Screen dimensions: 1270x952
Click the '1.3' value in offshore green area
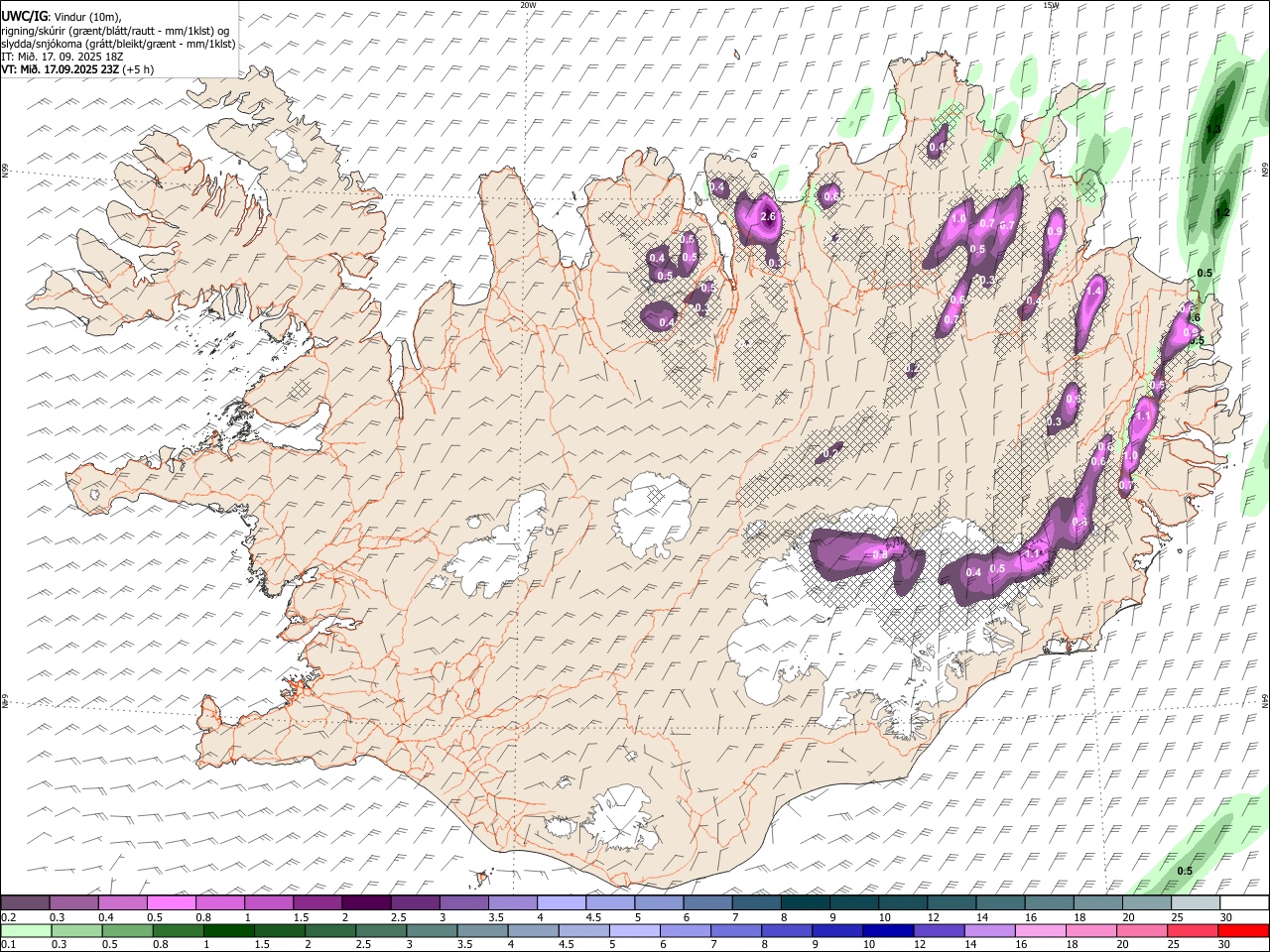1213,130
